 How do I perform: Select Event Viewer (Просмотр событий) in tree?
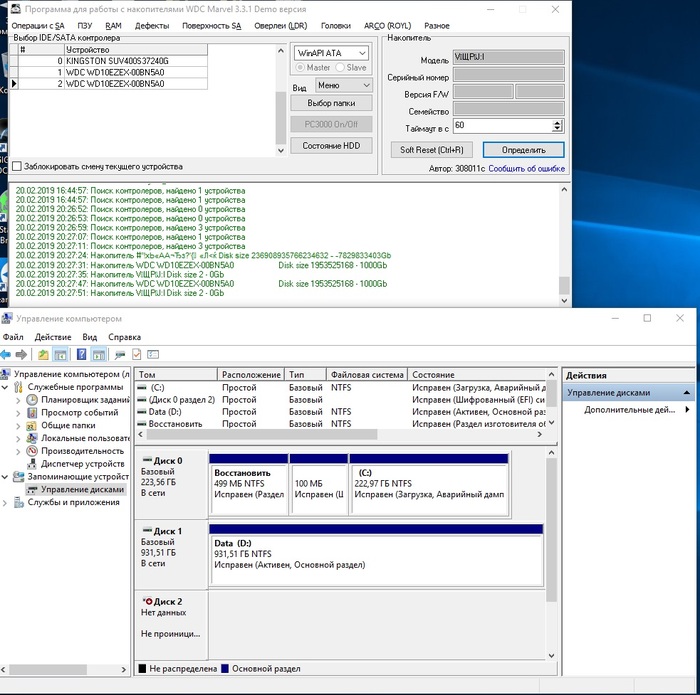[x=79, y=412]
